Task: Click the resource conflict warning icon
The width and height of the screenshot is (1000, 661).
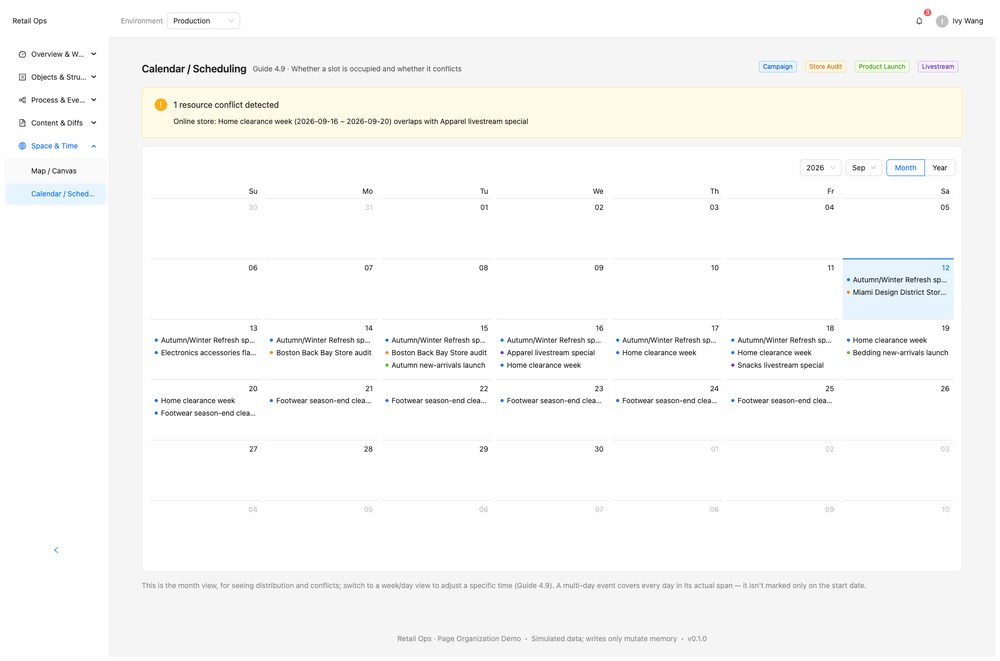Action: pos(161,105)
